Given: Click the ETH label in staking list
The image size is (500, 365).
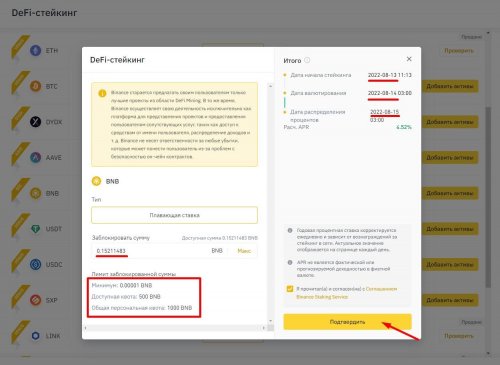Looking at the screenshot, I should tap(52, 51).
